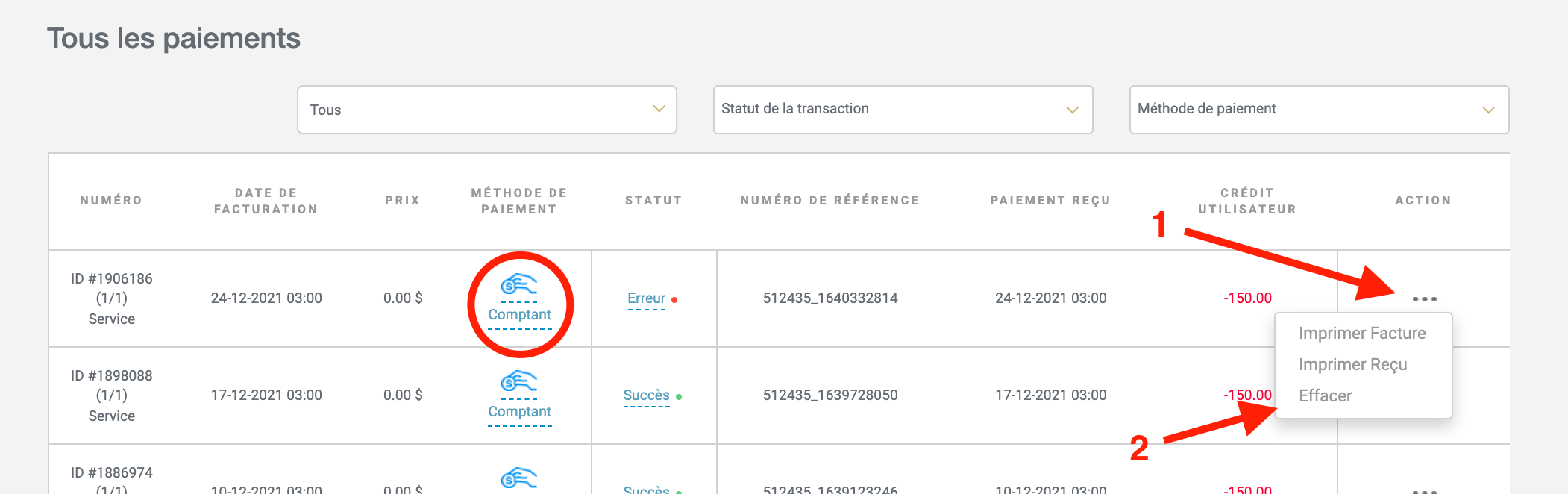Click the red error dot beside Erreur
The height and width of the screenshot is (494, 1568).
click(x=674, y=300)
